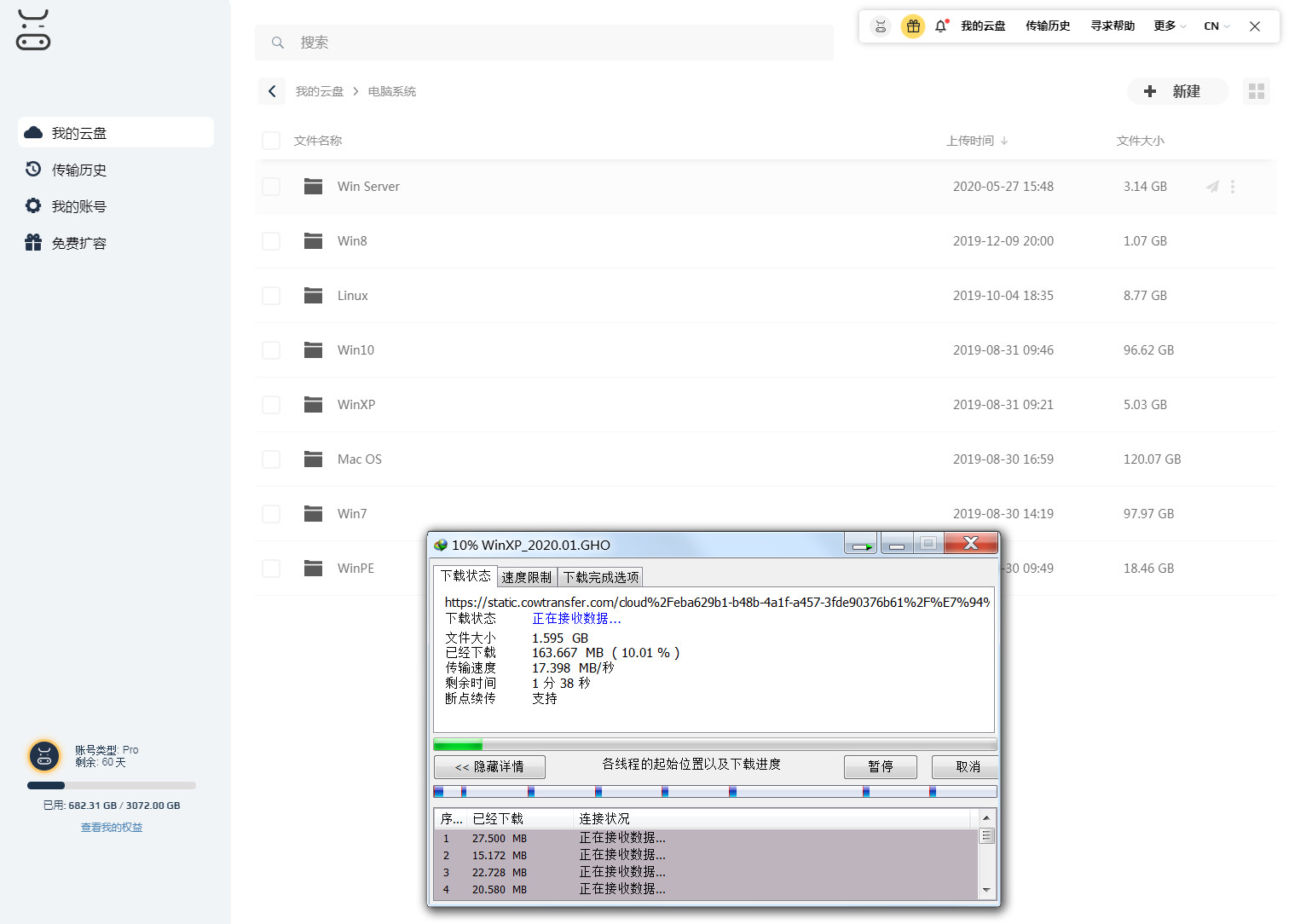Click the WinPE folder icon
Image resolution: width=1289 pixels, height=924 pixels.
314,568
